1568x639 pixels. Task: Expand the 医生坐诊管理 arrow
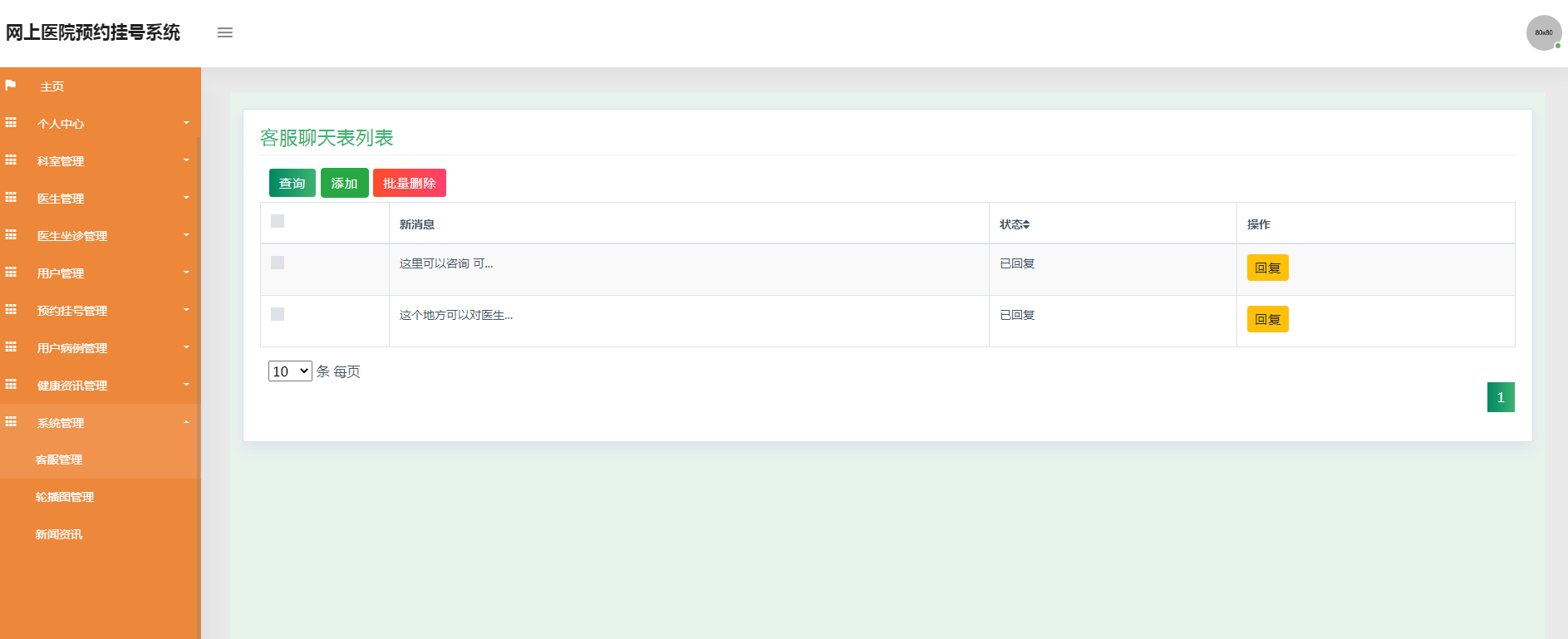click(186, 235)
